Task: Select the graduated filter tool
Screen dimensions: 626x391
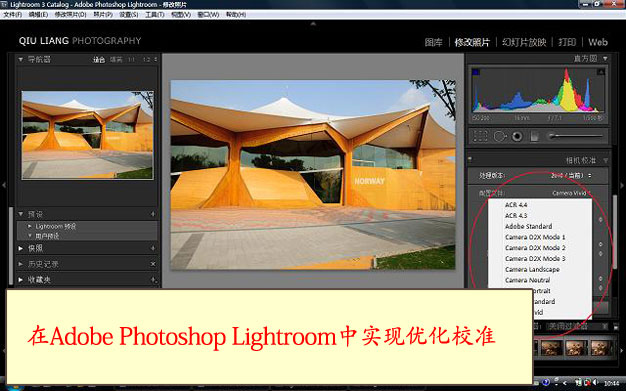Action: click(534, 137)
